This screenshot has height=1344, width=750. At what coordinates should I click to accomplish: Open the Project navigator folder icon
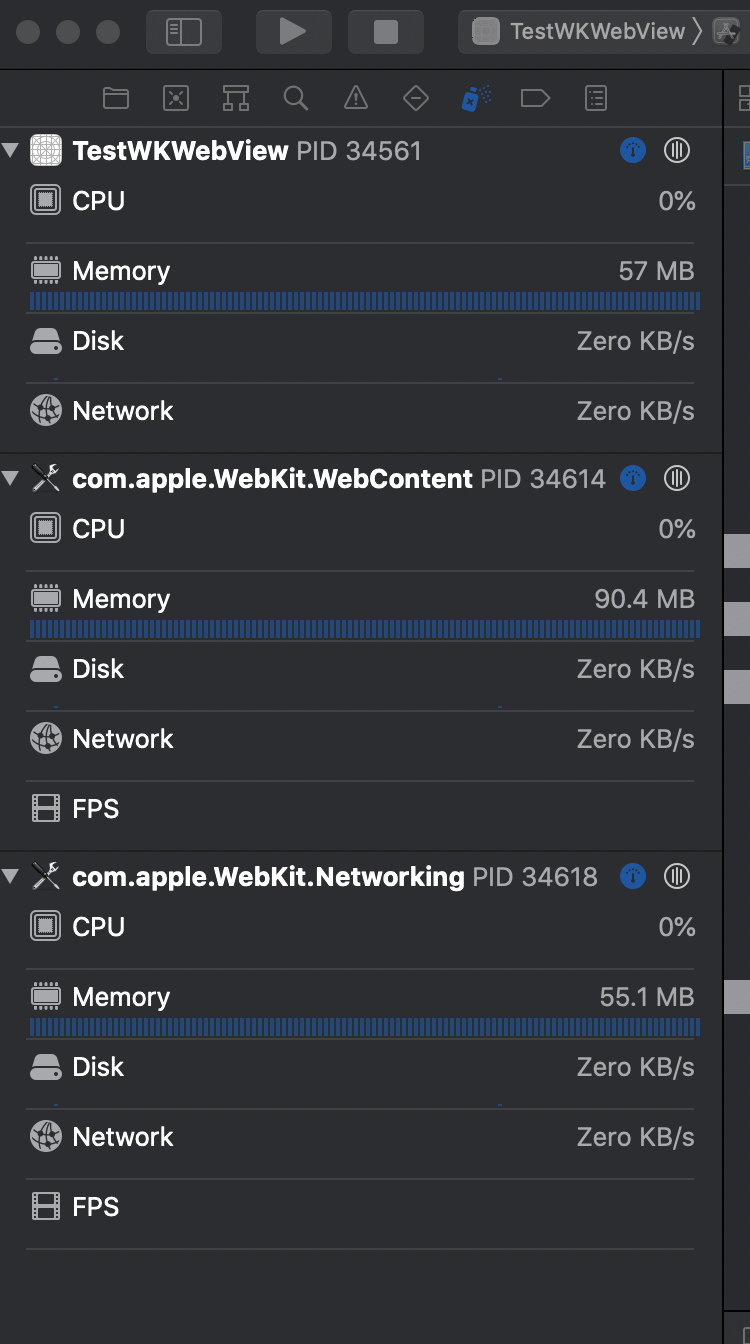coord(116,98)
